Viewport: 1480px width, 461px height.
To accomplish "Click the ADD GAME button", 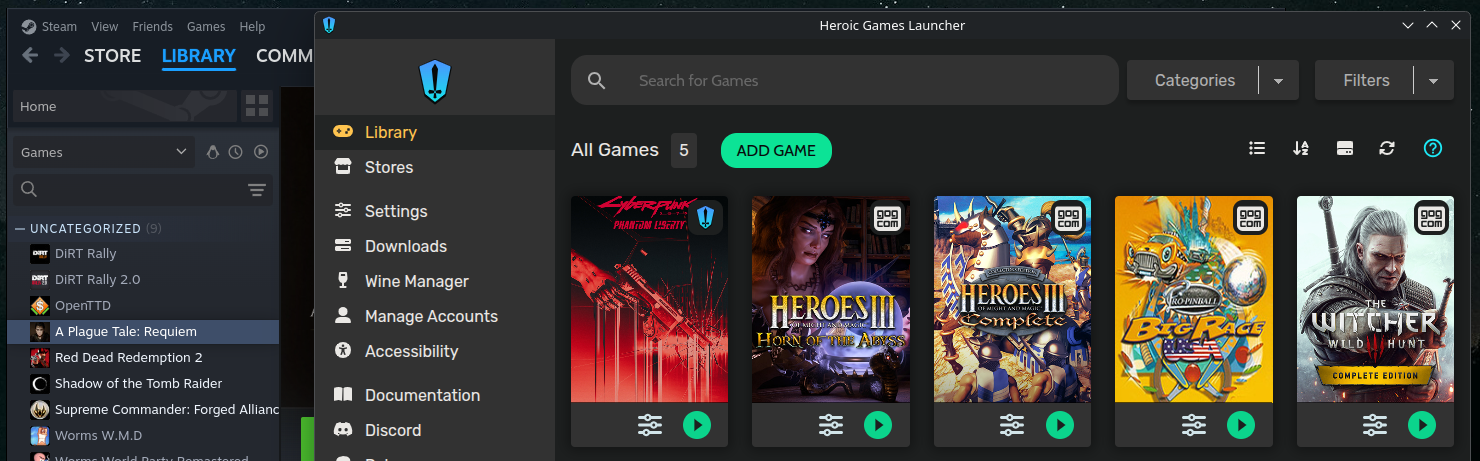I will tap(776, 150).
